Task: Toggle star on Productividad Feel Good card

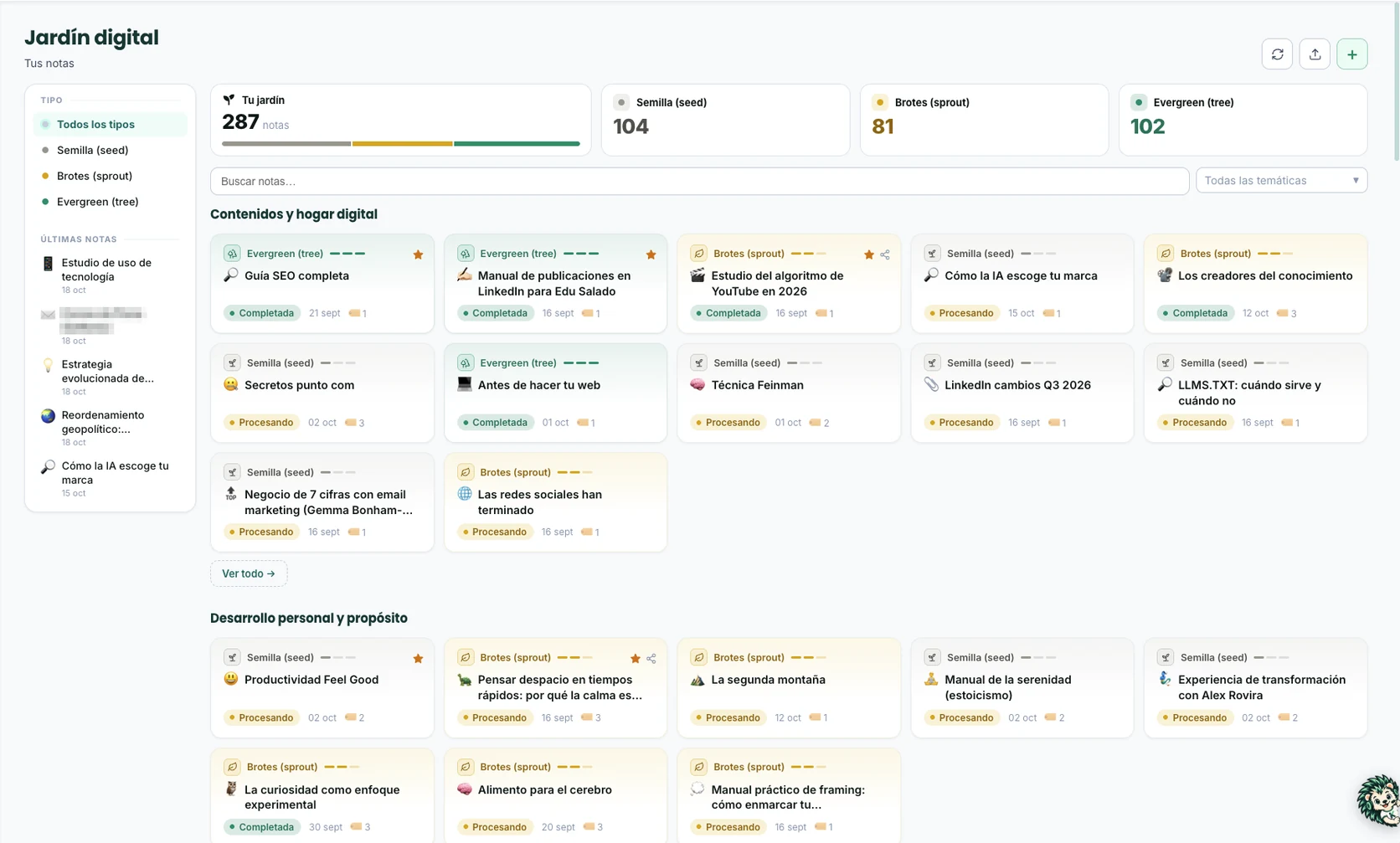Action: (418, 659)
